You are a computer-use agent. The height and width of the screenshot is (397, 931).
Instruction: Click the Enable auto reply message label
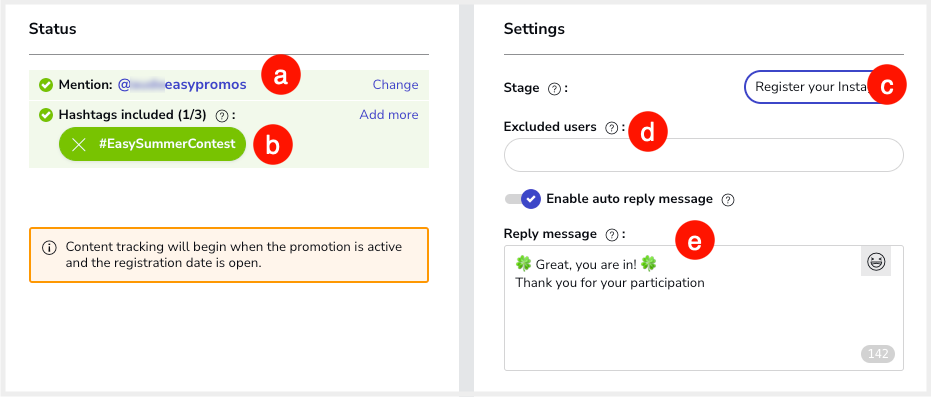point(629,199)
